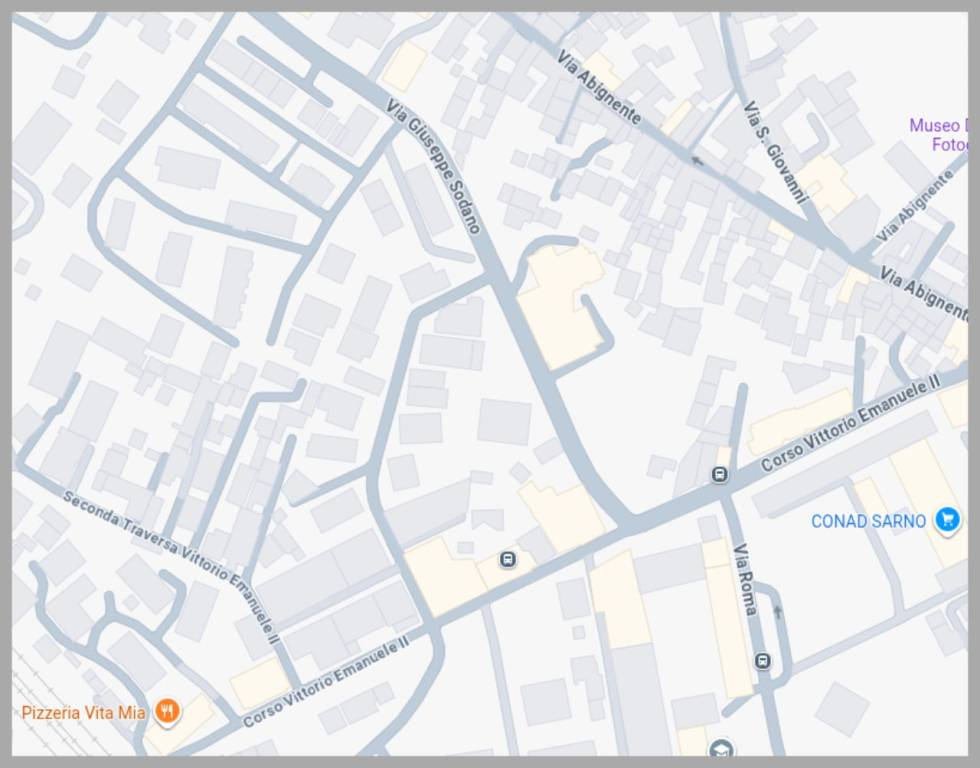Select the Pizzeria Vita Mia text label
This screenshot has width=980, height=768.
83,712
